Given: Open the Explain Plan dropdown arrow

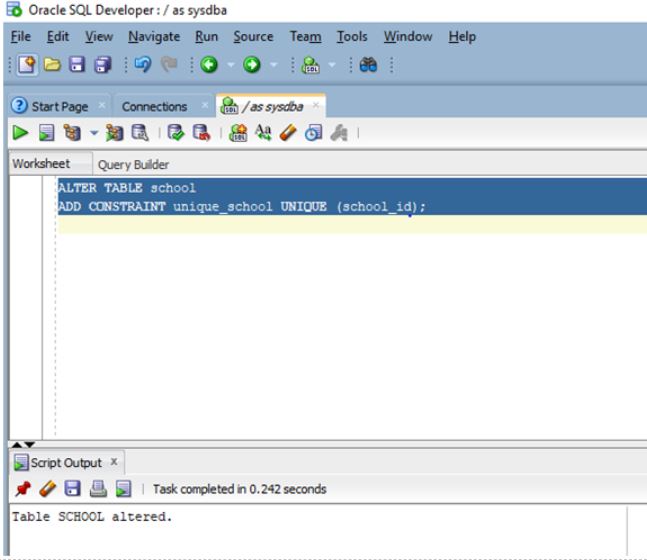Looking at the screenshot, I should (94, 133).
